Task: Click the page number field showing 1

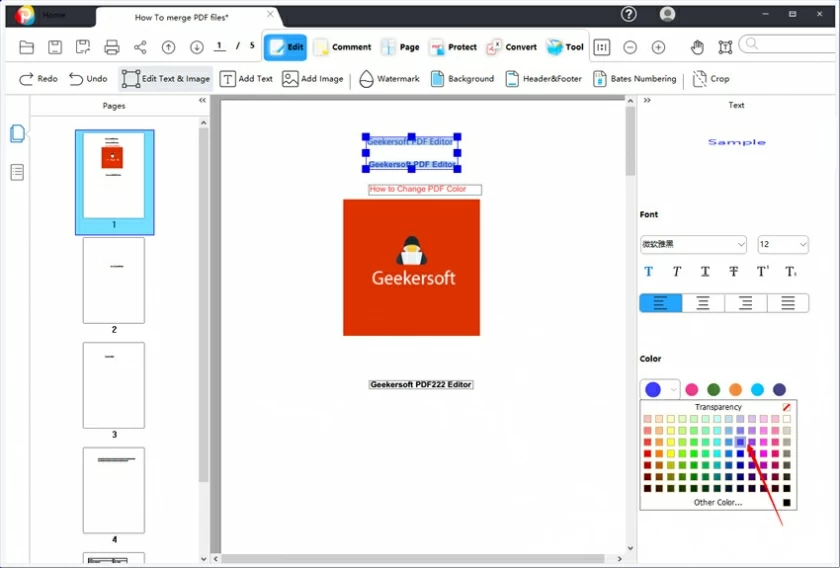Action: (219, 46)
